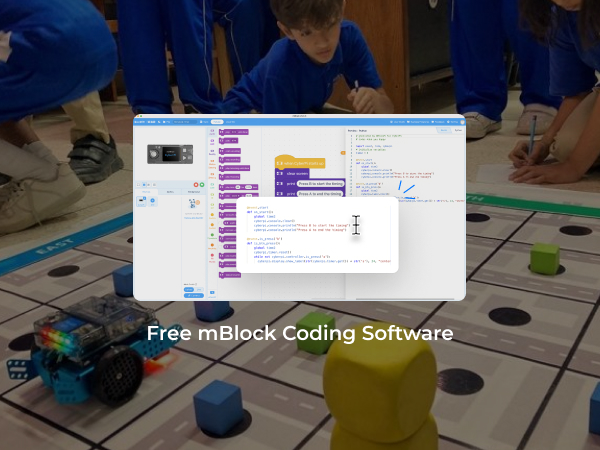
Task: Click the blue Connect button
Action: tap(194, 295)
